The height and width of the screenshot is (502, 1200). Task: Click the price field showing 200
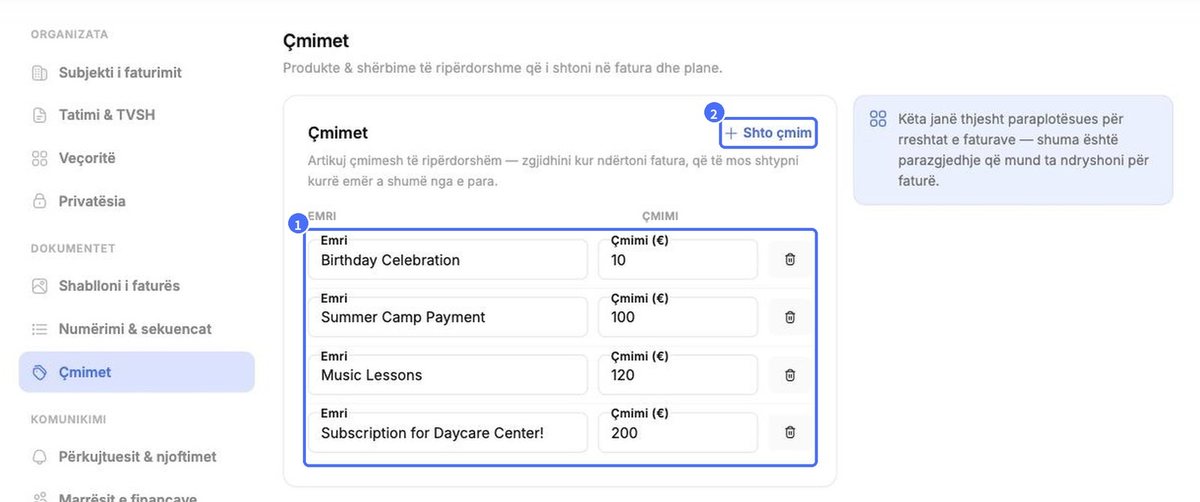coord(678,433)
